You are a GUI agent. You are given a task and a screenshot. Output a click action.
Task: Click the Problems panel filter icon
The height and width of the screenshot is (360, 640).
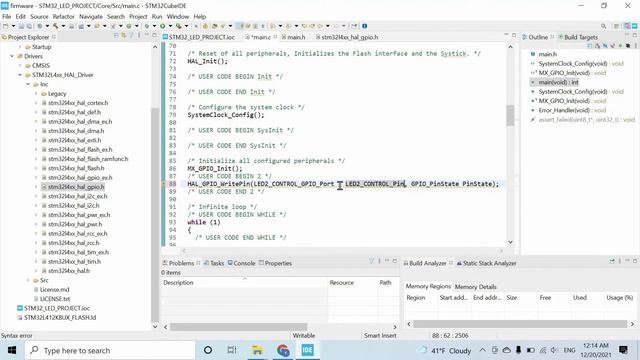371,261
